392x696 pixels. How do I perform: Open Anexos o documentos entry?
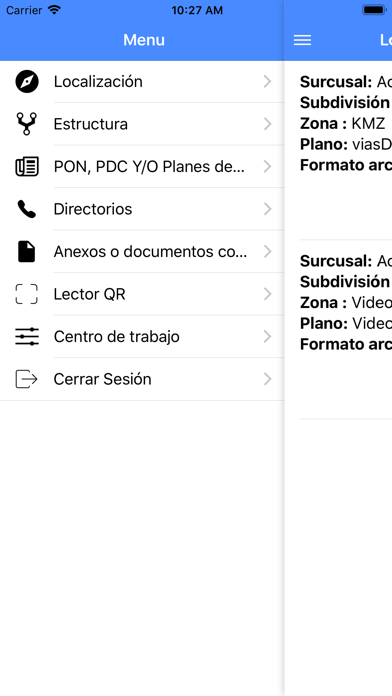pos(142,252)
